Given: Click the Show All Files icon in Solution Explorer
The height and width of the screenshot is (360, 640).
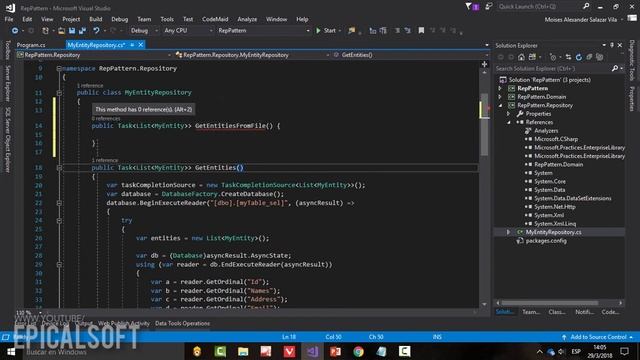Looking at the screenshot, I should pyautogui.click(x=600, y=57).
